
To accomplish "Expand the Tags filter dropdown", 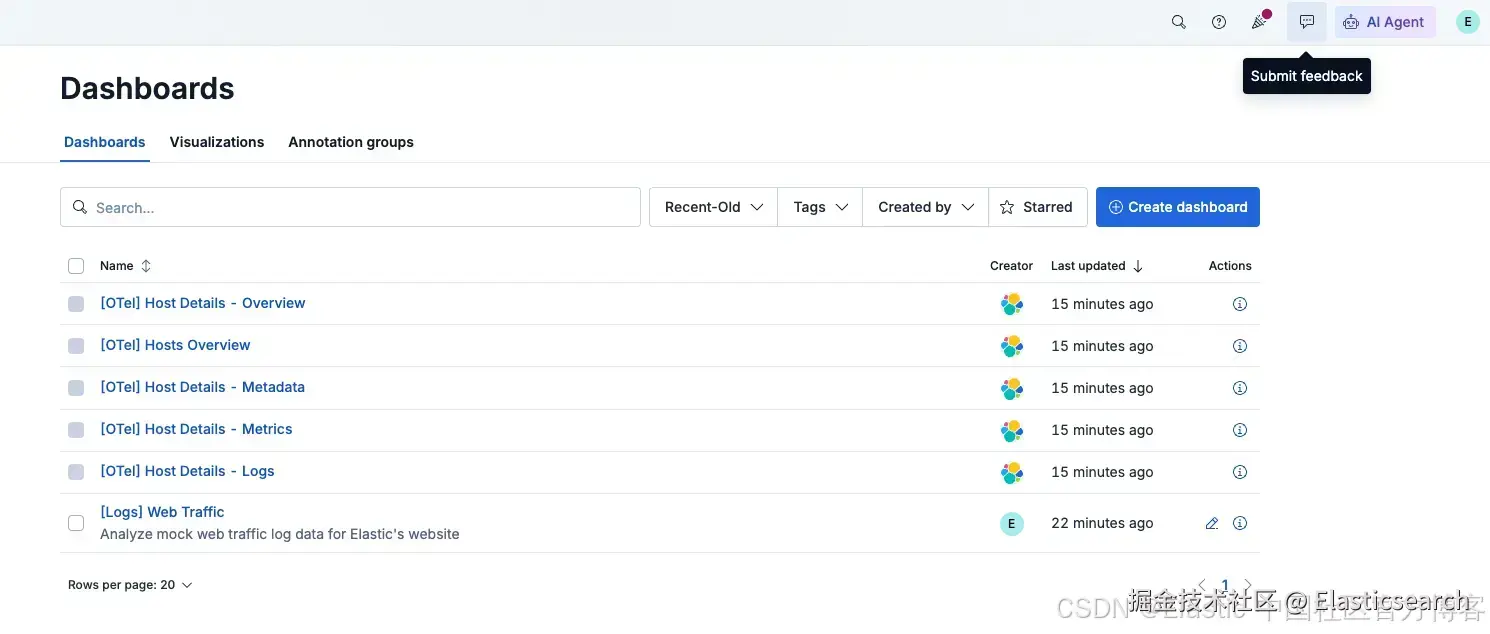I will point(820,207).
